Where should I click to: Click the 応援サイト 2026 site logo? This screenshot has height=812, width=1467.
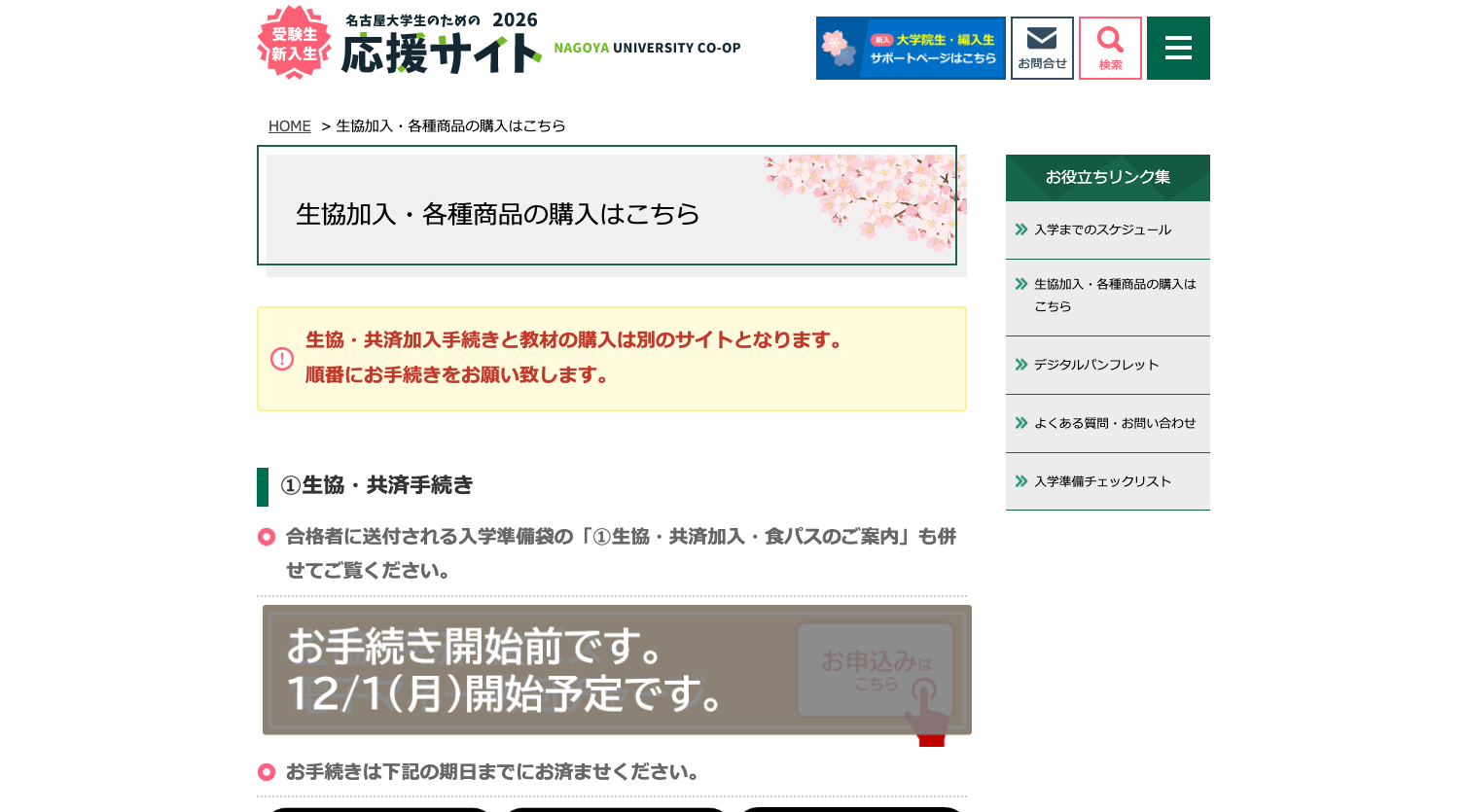[438, 42]
